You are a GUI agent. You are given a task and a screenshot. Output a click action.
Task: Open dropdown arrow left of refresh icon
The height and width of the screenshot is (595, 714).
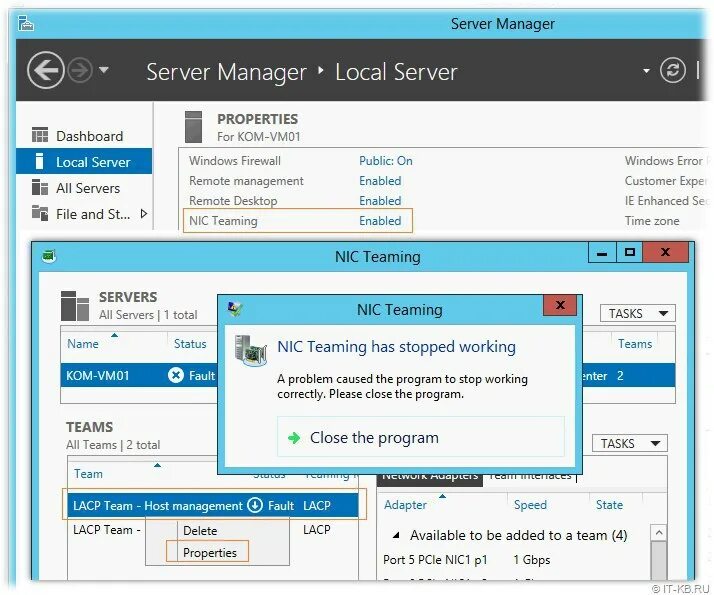click(x=646, y=71)
